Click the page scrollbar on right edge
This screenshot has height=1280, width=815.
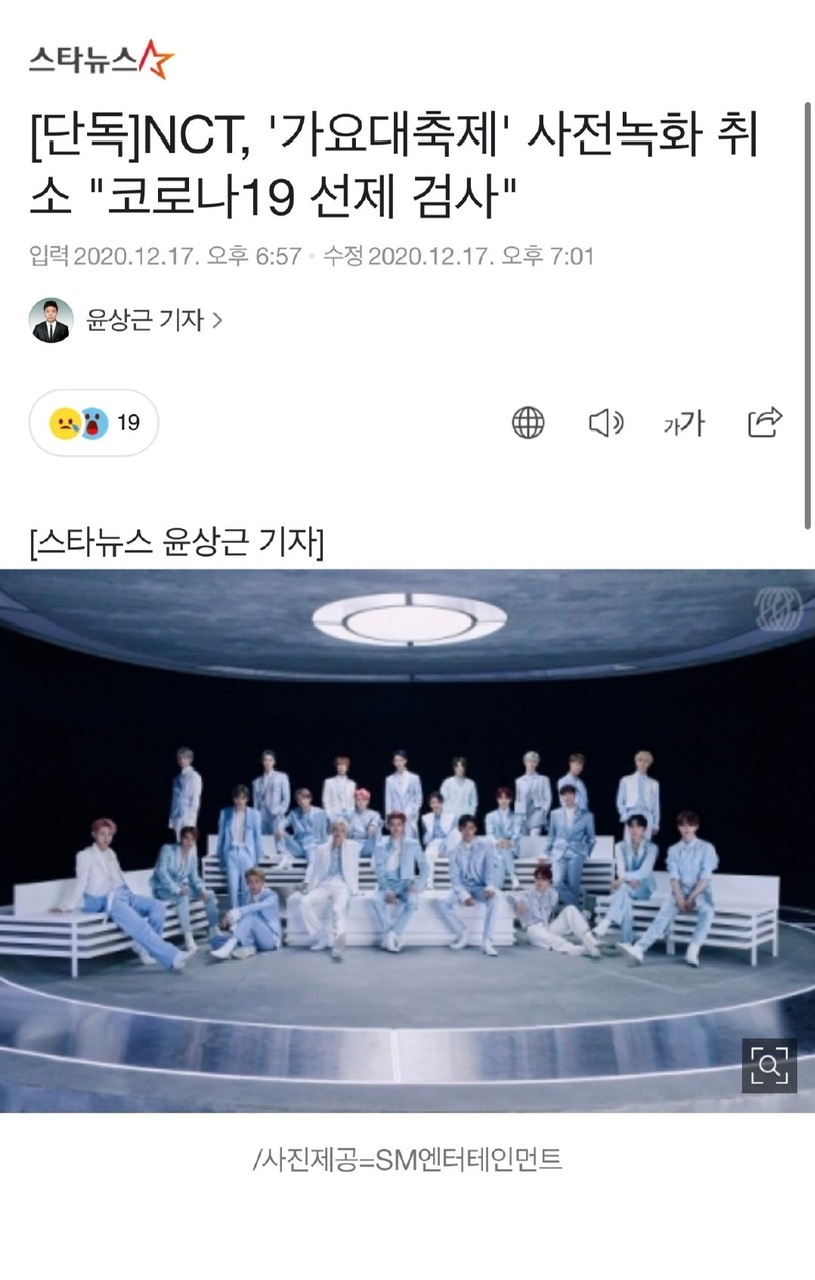(x=808, y=314)
